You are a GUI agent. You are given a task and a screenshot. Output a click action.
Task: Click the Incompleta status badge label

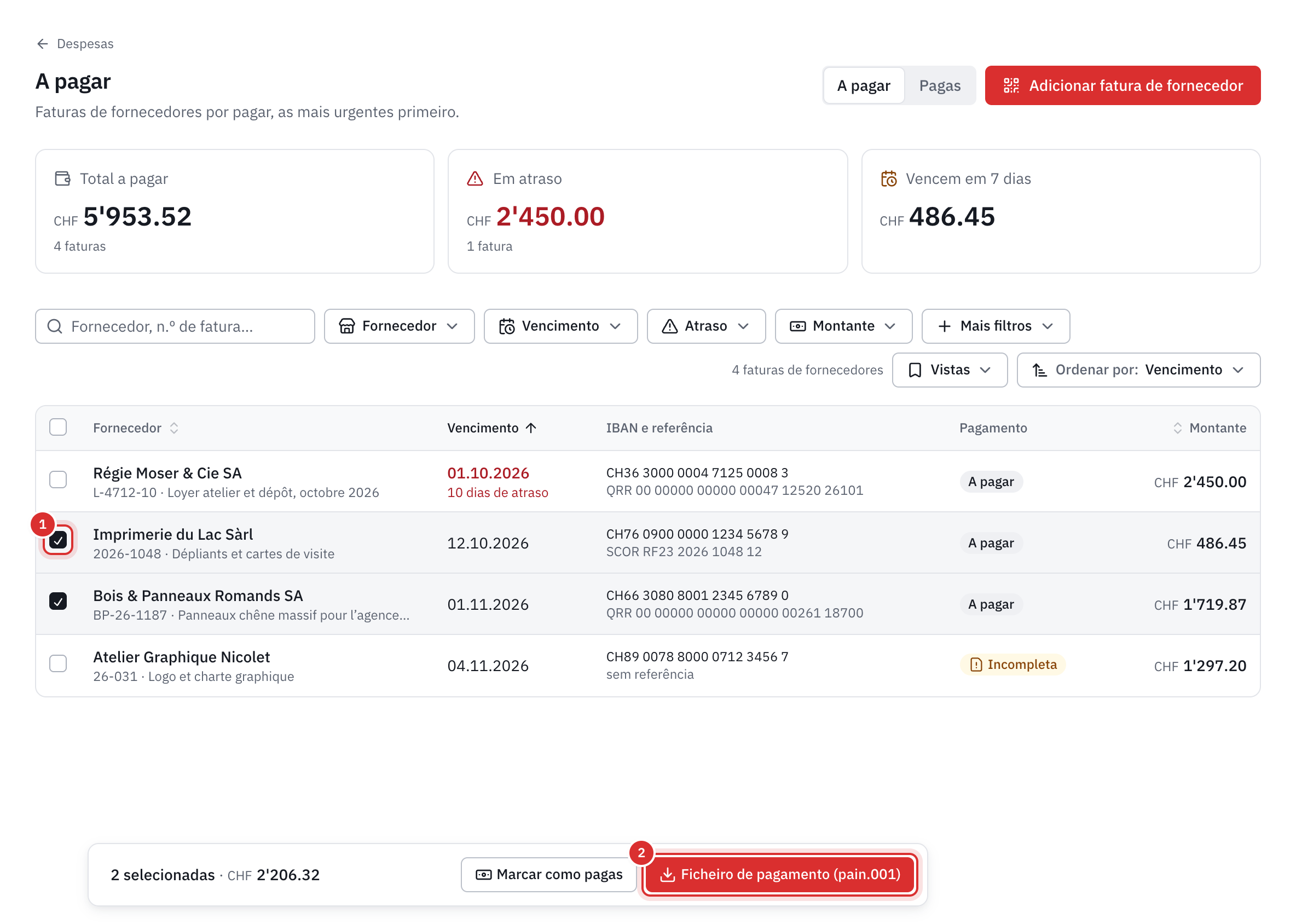[x=1022, y=665]
